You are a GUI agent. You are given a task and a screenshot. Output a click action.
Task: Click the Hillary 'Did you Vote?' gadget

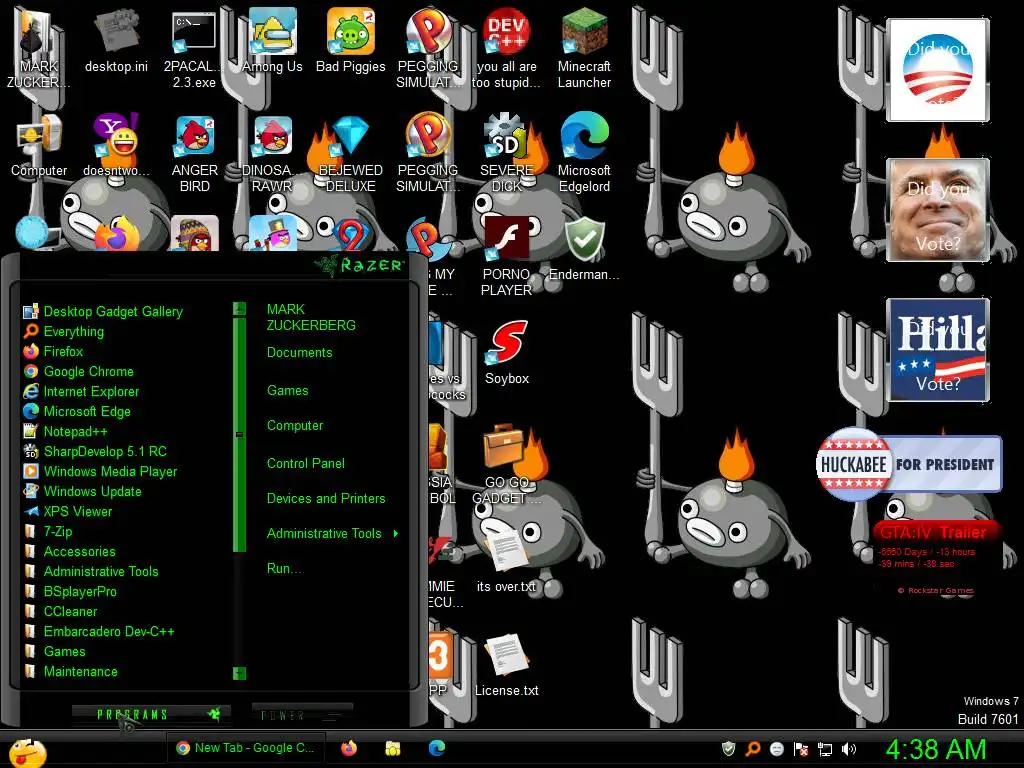click(x=938, y=349)
